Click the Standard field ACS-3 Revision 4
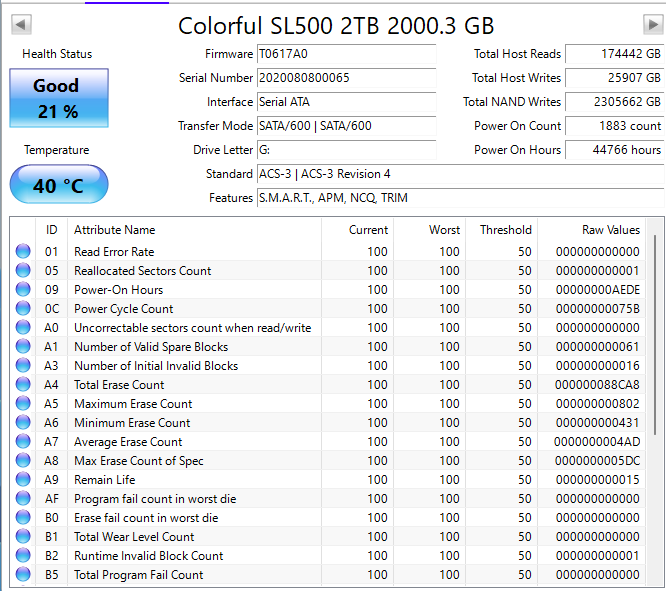This screenshot has height=591, width=666. coord(460,174)
